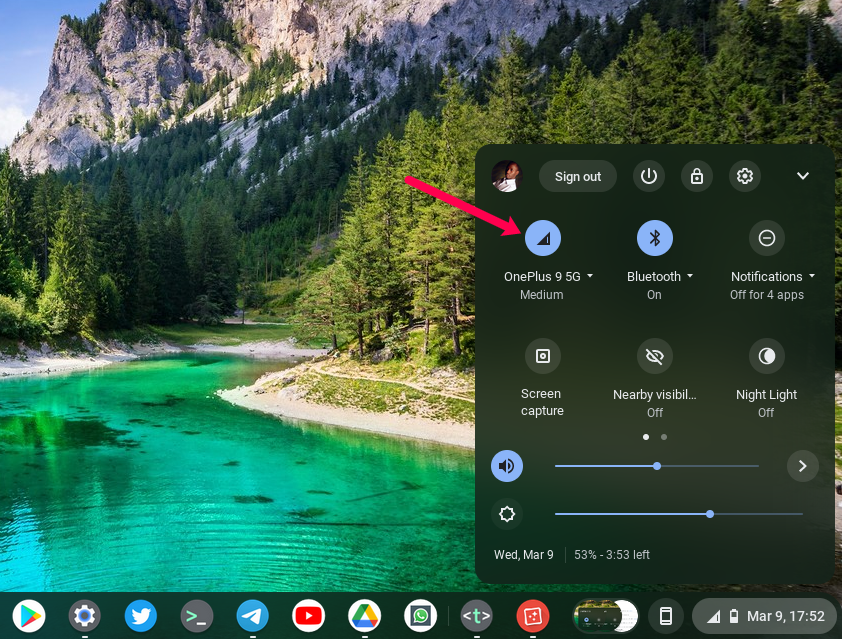
Task: Click the signal strength icon in status tray
Action: pyautogui.click(x=713, y=616)
